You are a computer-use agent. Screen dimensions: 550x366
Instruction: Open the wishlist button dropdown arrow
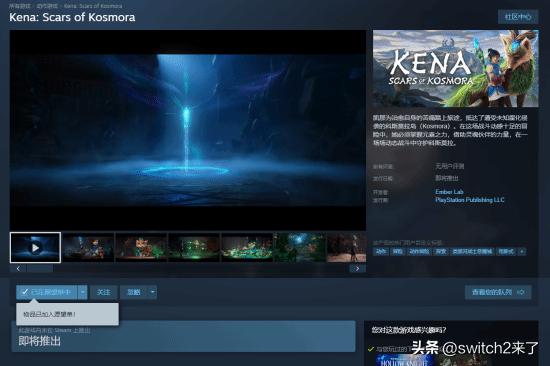coord(82,292)
